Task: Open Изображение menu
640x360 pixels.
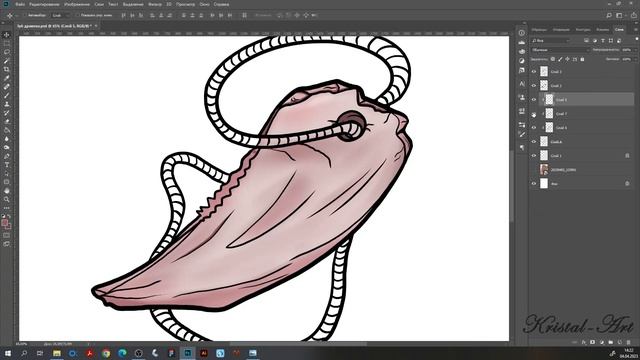Action: [x=77, y=4]
